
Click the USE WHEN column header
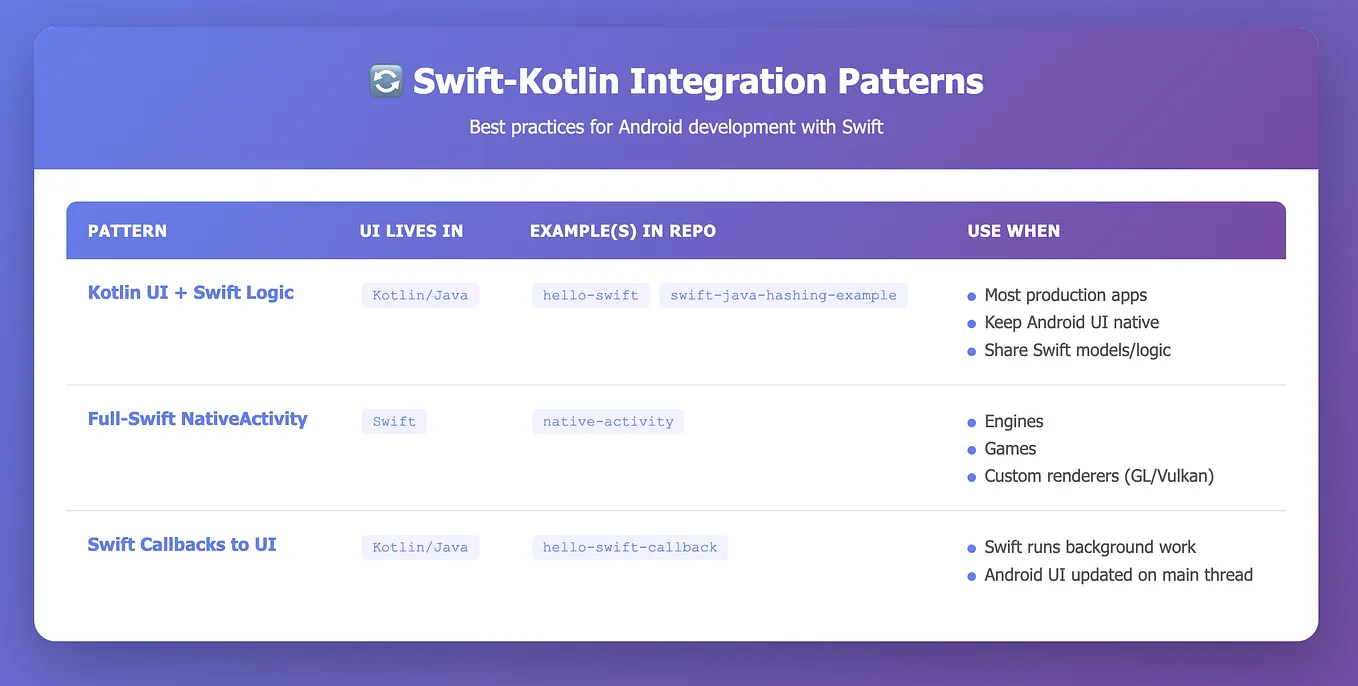tap(1014, 230)
